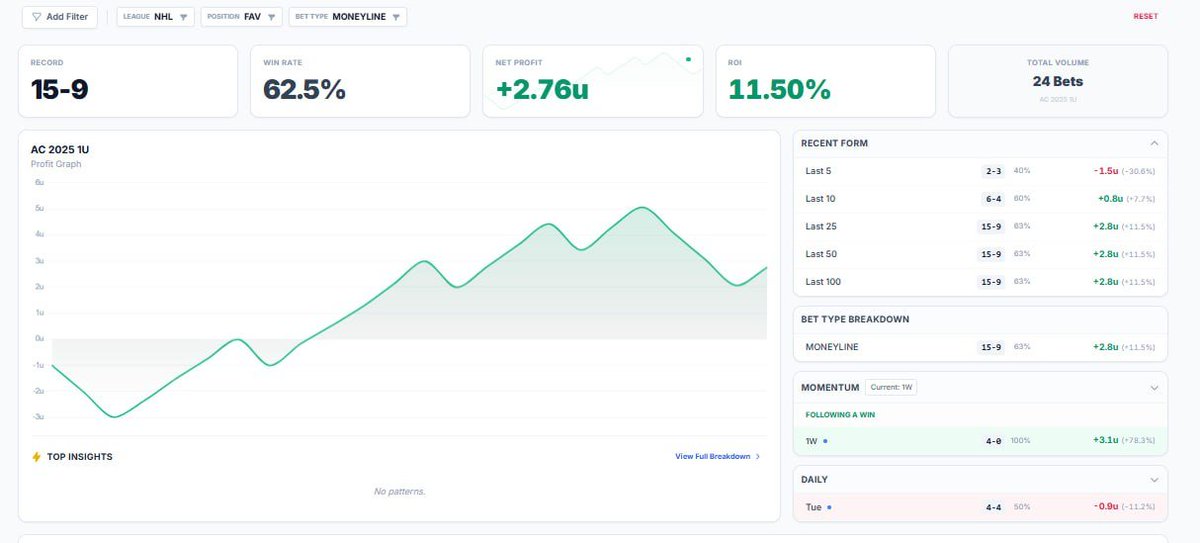Click the Current: 1W momentum badge
This screenshot has width=1200, height=543.
(892, 387)
